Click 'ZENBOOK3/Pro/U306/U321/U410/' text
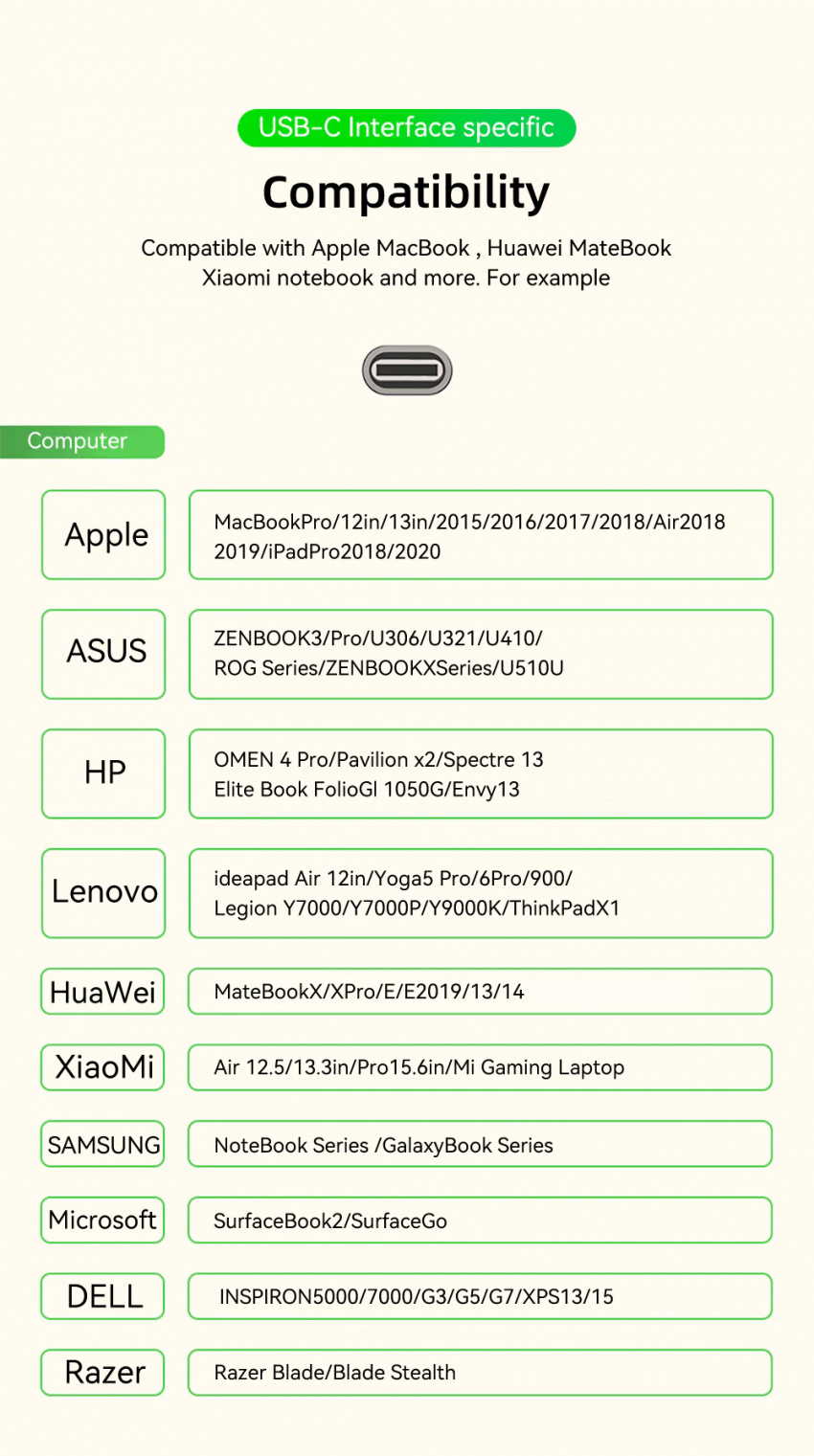 click(378, 638)
